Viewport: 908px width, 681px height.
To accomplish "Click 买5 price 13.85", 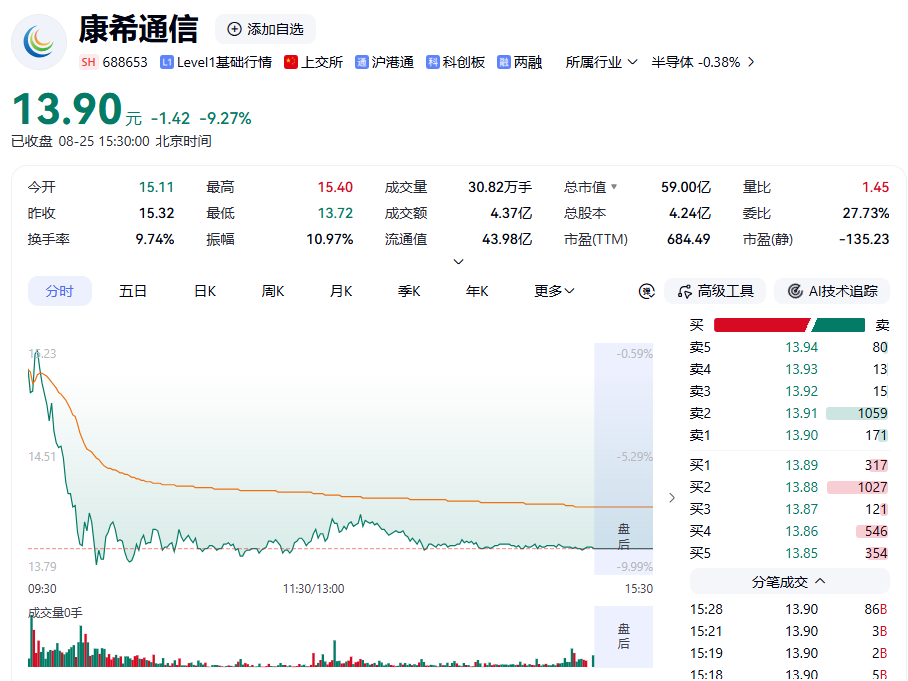I will [x=801, y=553].
